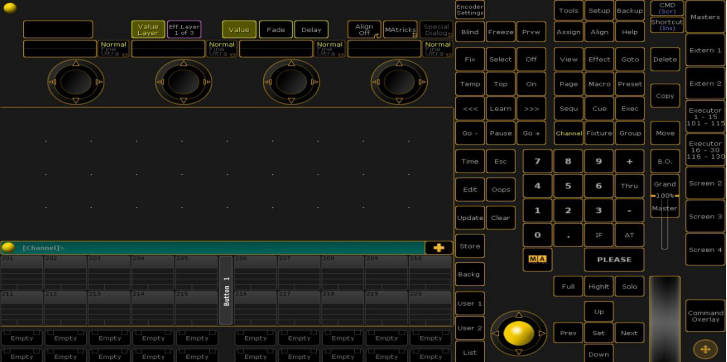Click the Shortcut (Ins) button
The width and height of the screenshot is (727, 362).
[x=667, y=25]
